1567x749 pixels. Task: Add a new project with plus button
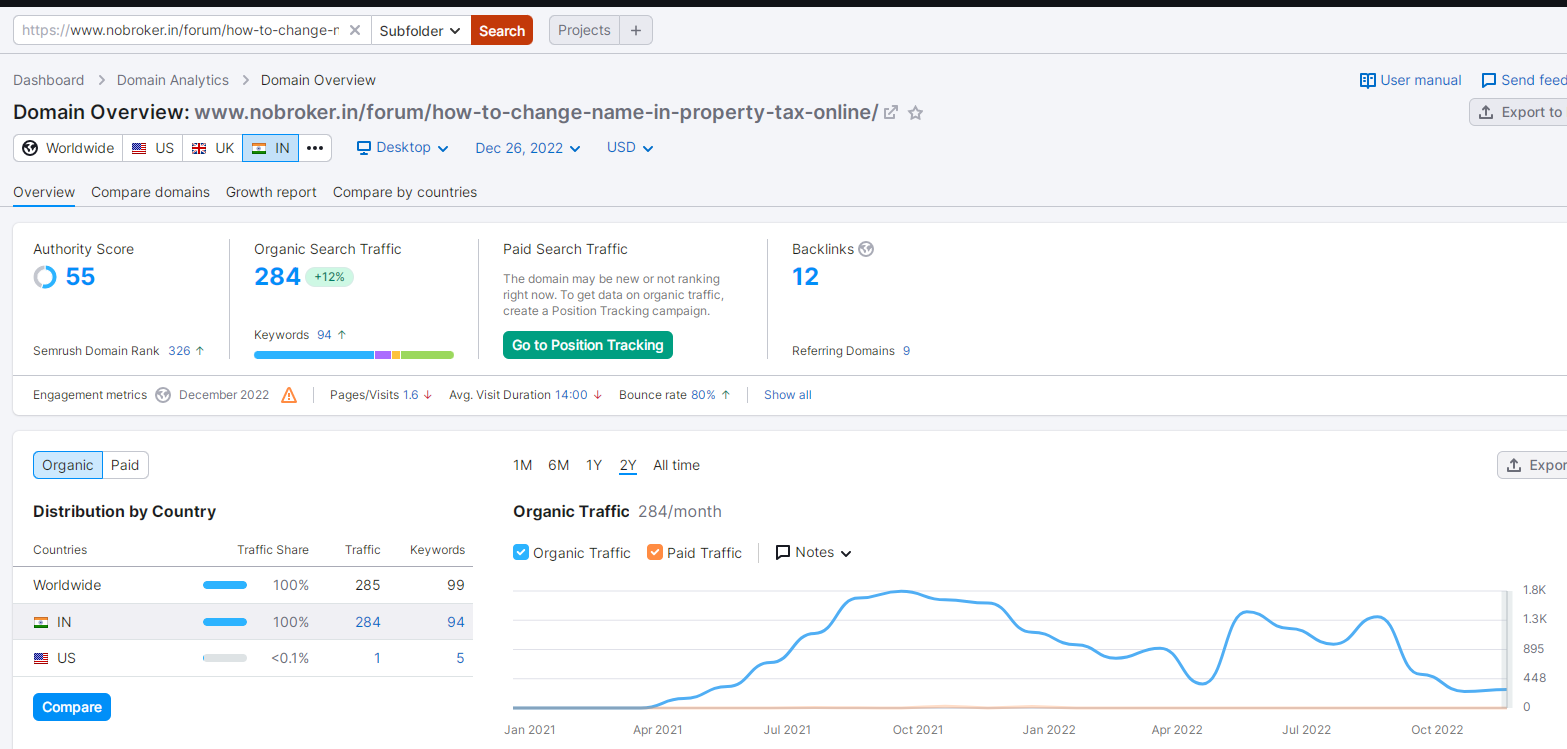pyautogui.click(x=636, y=30)
